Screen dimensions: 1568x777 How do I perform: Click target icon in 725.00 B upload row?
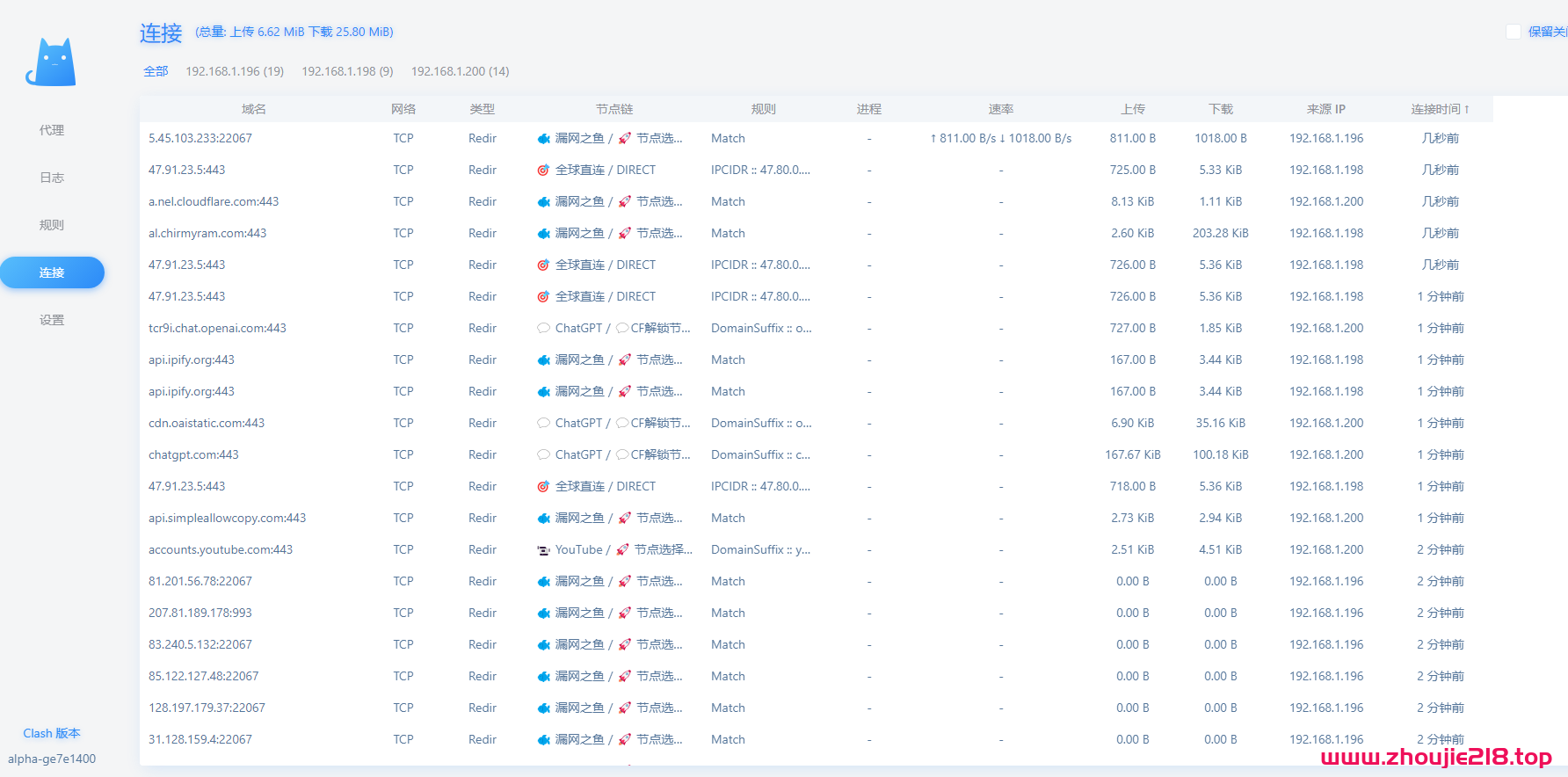[544, 171]
